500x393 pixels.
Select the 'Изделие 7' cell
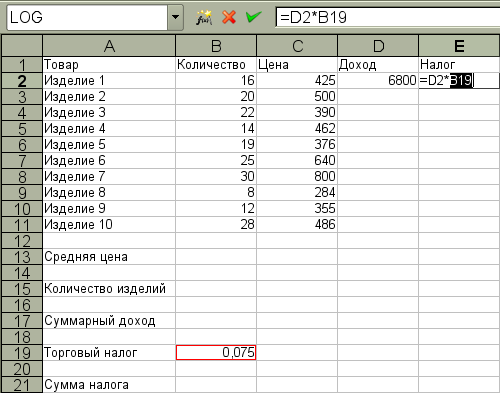click(x=109, y=177)
